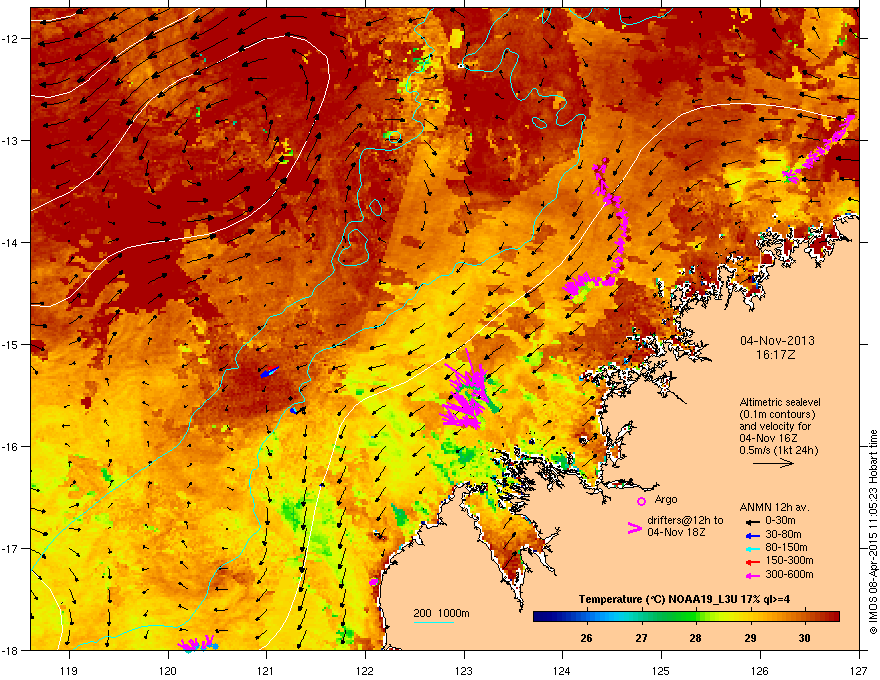The width and height of the screenshot is (880, 680).
Task: Click the longitude label '127'
Action: [x=858, y=670]
